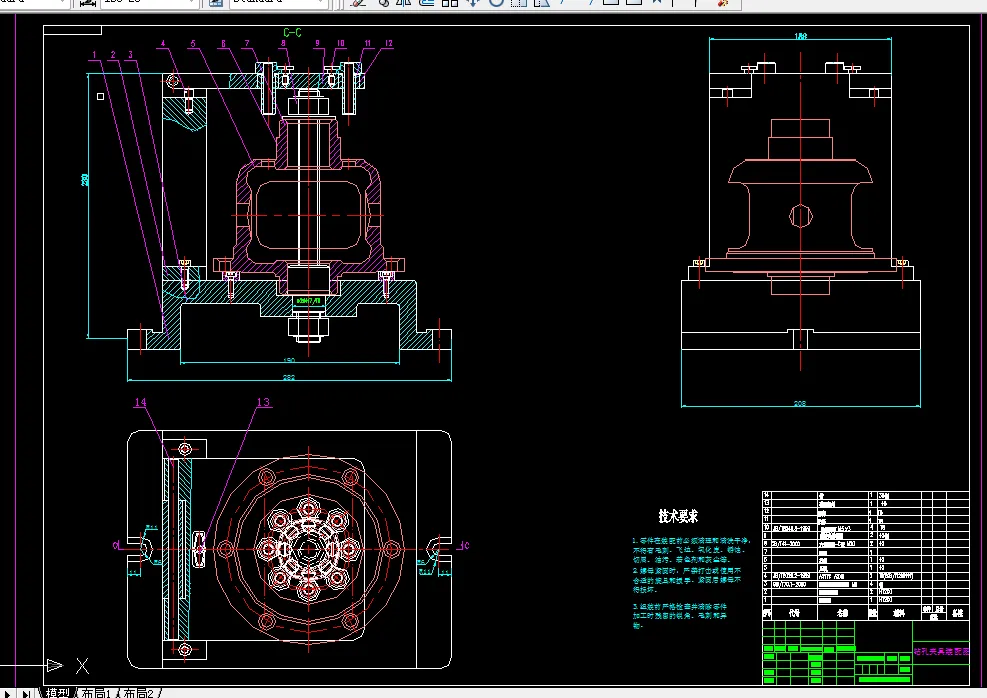This screenshot has width=987, height=698.
Task: Select part balloon number 12
Action: 388,43
